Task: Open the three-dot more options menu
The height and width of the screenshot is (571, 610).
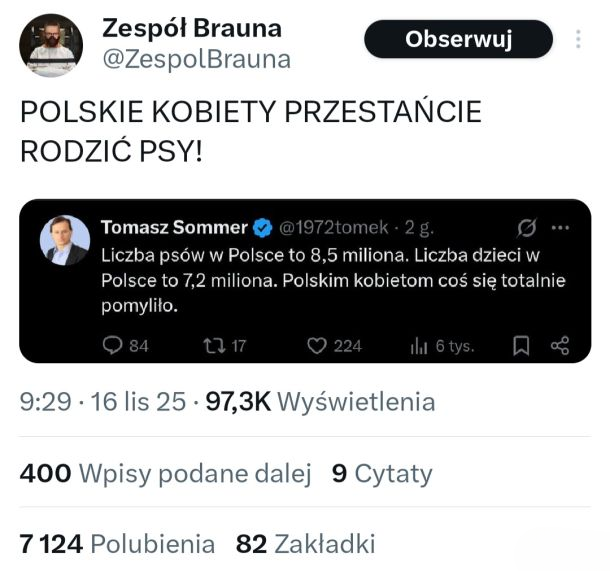Action: 578,40
